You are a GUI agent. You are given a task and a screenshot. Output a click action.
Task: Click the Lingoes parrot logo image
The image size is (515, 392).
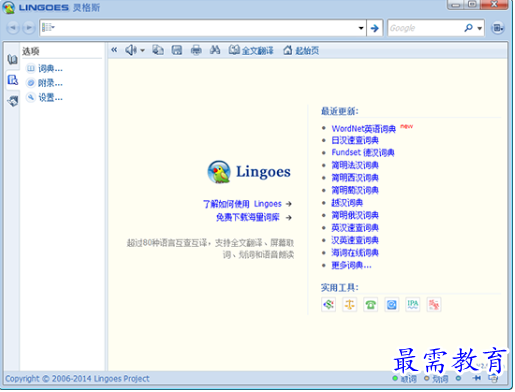pos(219,171)
